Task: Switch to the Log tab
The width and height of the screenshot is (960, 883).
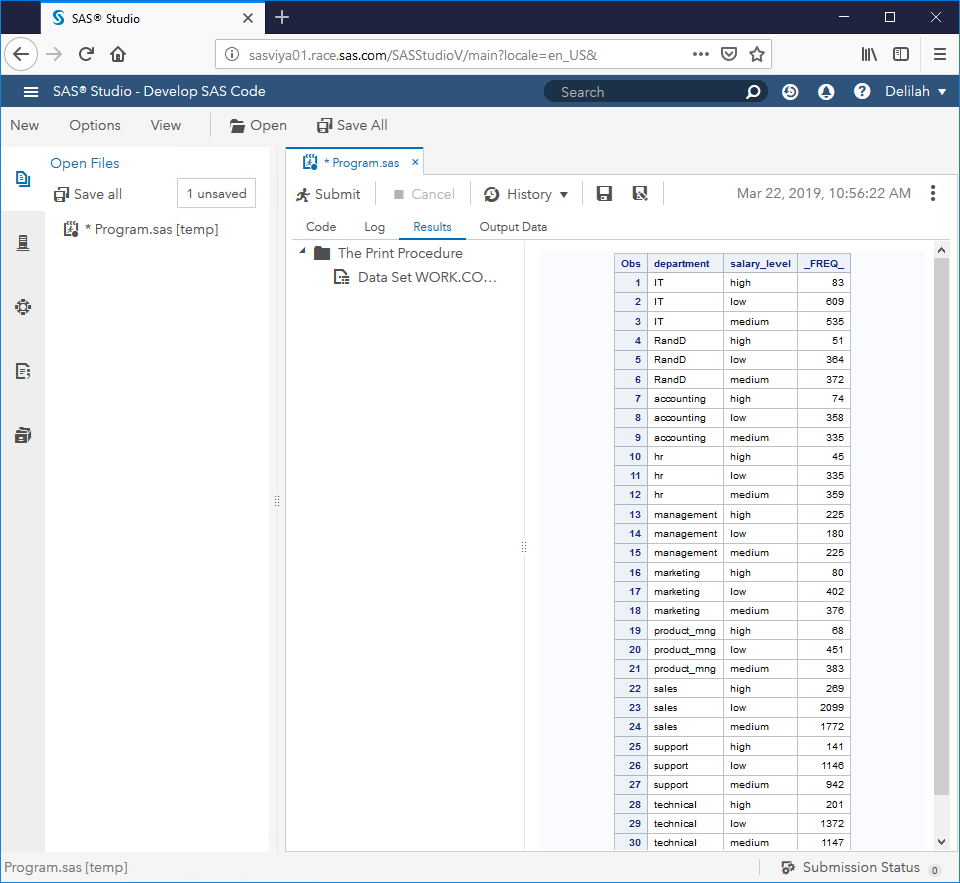Action: click(374, 227)
